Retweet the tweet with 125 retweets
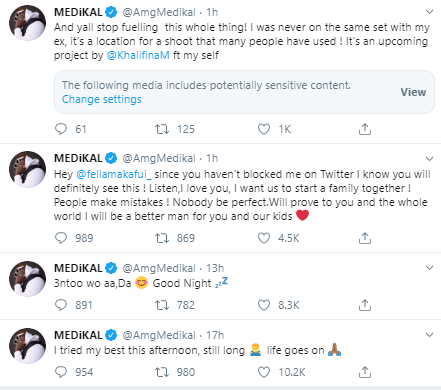 162,129
